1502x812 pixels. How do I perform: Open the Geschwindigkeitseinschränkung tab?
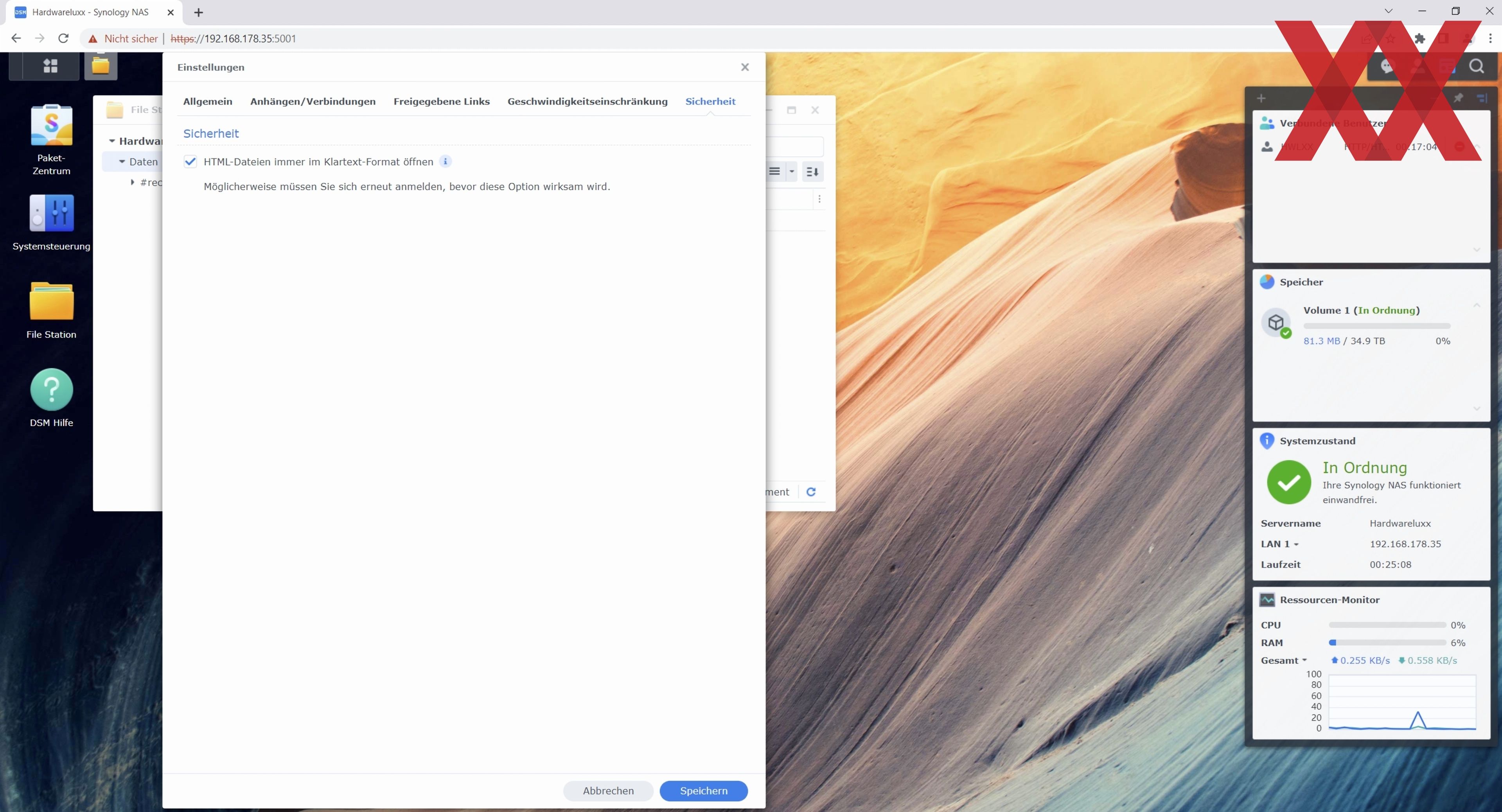(587, 101)
